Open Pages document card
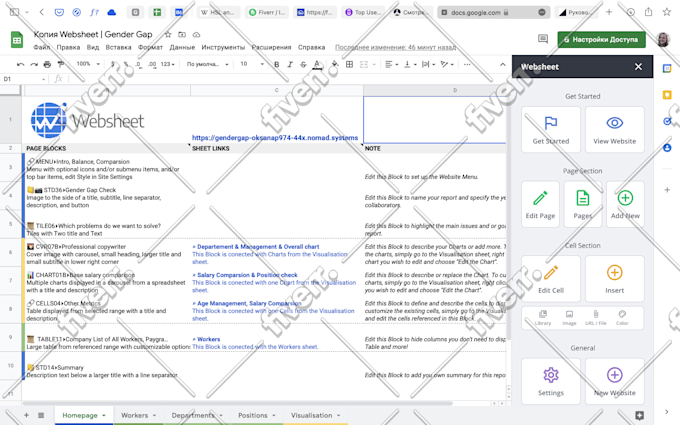 tap(583, 204)
